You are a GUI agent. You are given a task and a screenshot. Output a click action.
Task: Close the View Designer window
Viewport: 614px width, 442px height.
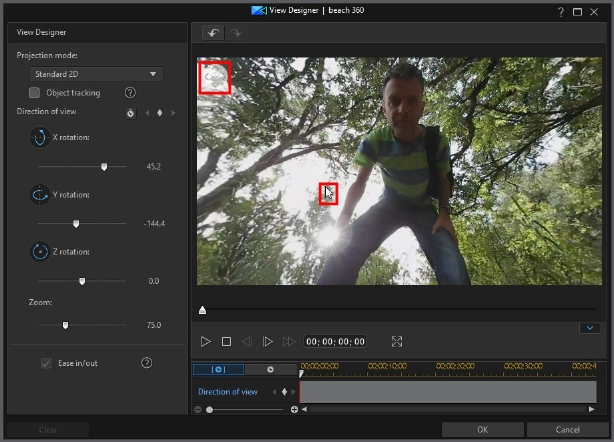(594, 12)
